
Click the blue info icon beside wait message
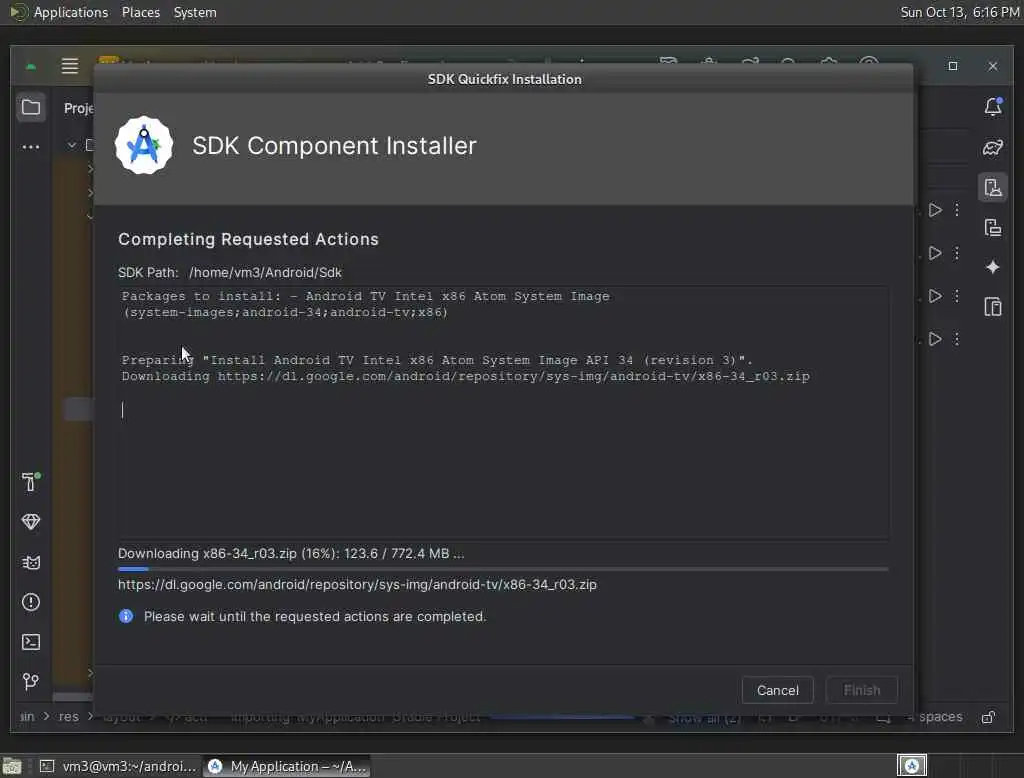click(126, 616)
